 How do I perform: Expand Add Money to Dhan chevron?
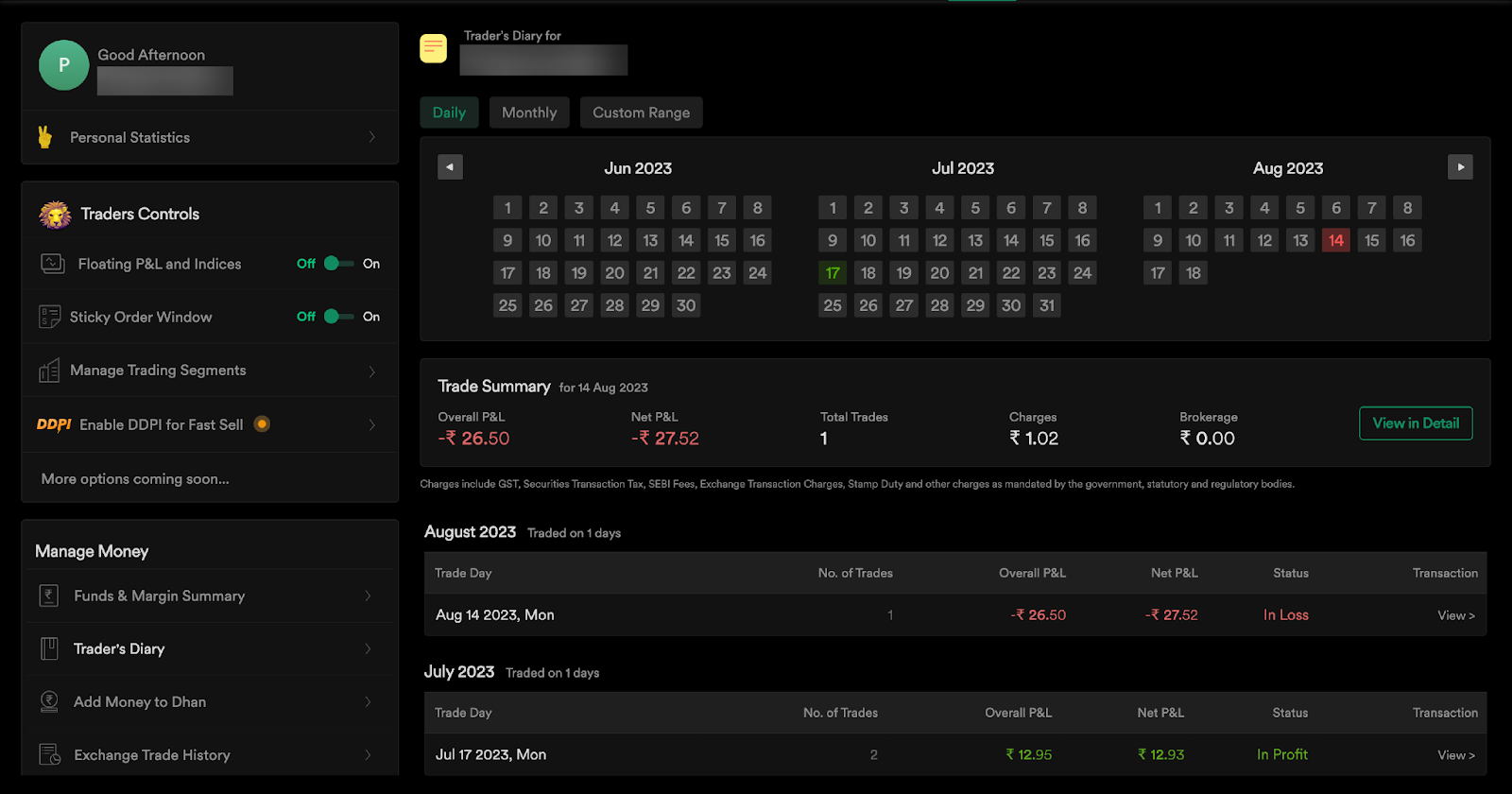(x=369, y=701)
